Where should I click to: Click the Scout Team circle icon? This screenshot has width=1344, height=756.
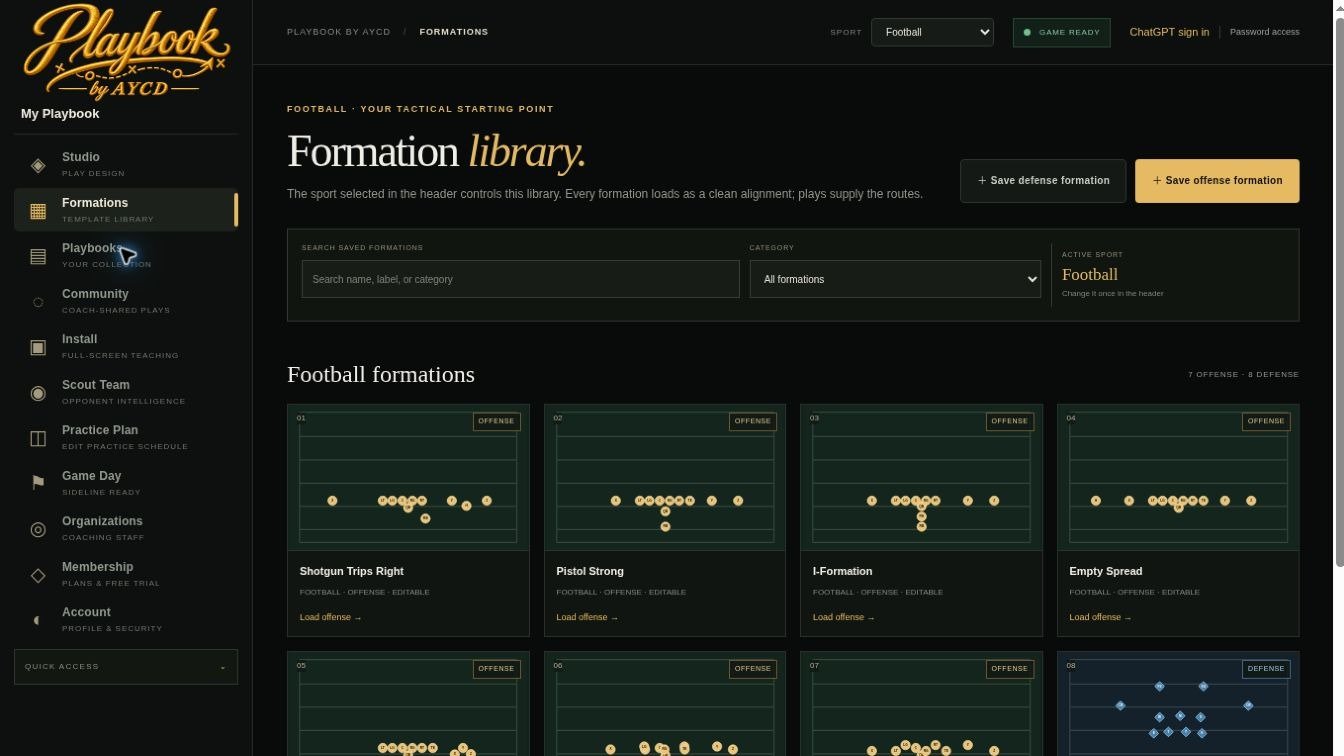[x=38, y=393]
